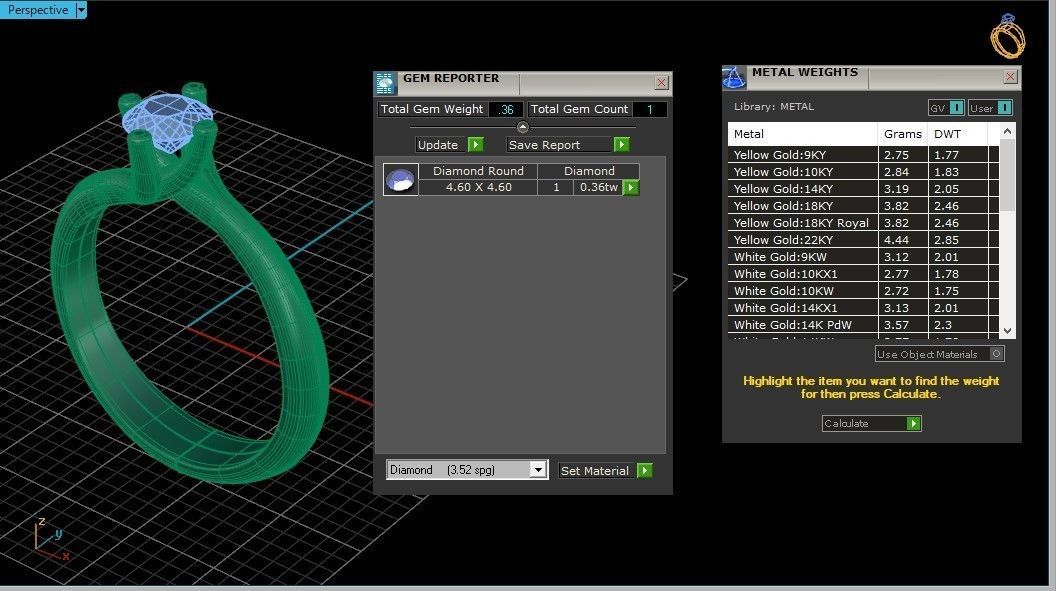This screenshot has width=1056, height=591.
Task: Click the metal list scroll down arrow
Action: point(1008,331)
